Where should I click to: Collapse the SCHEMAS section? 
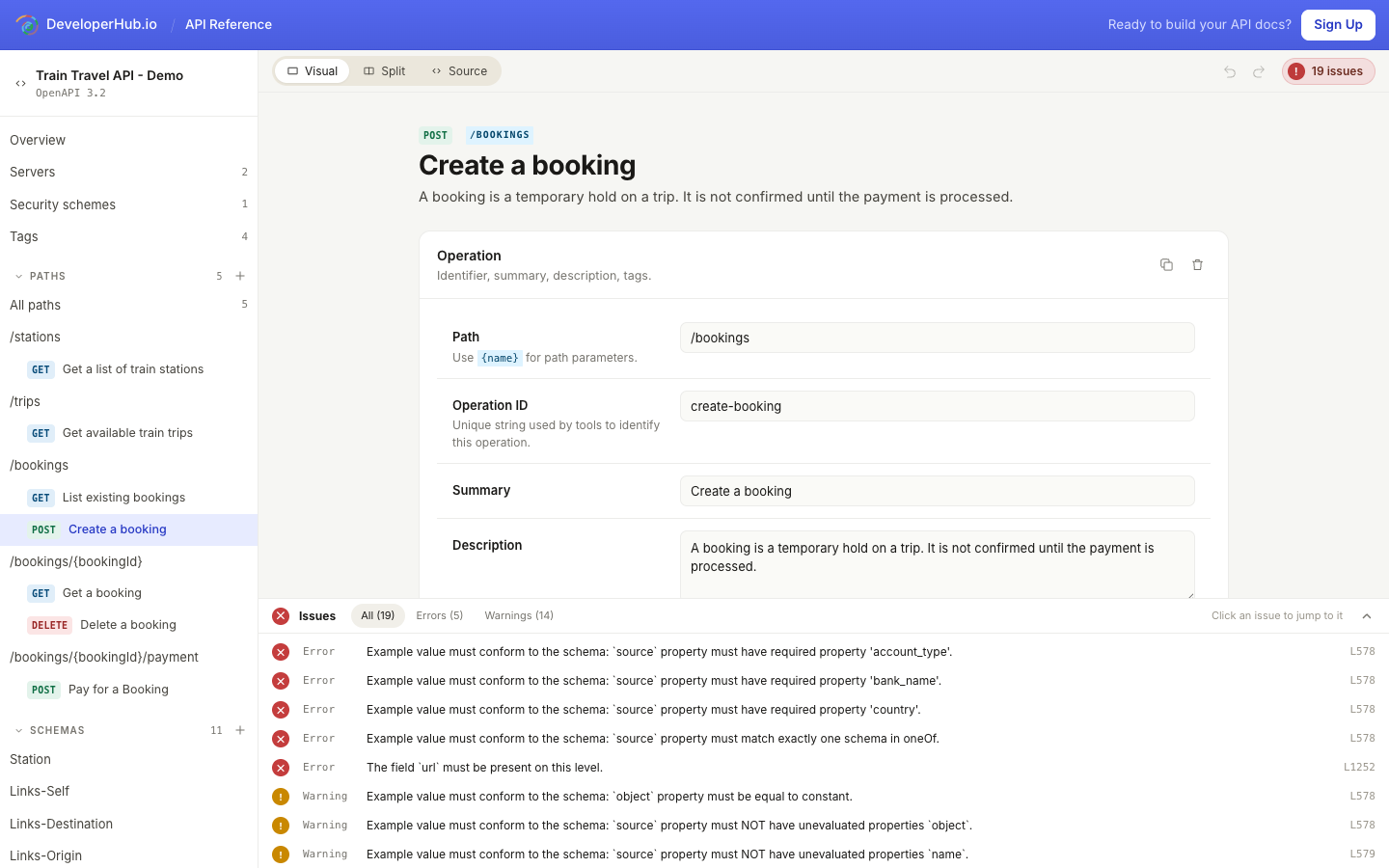pyautogui.click(x=18, y=730)
